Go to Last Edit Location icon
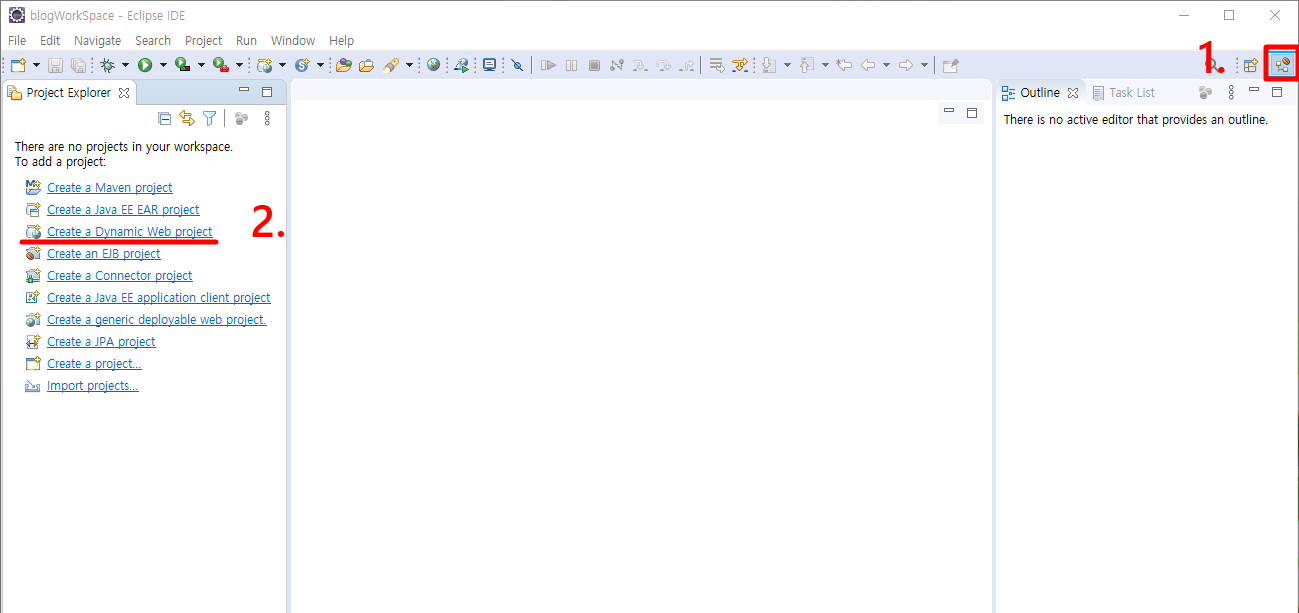 point(844,65)
